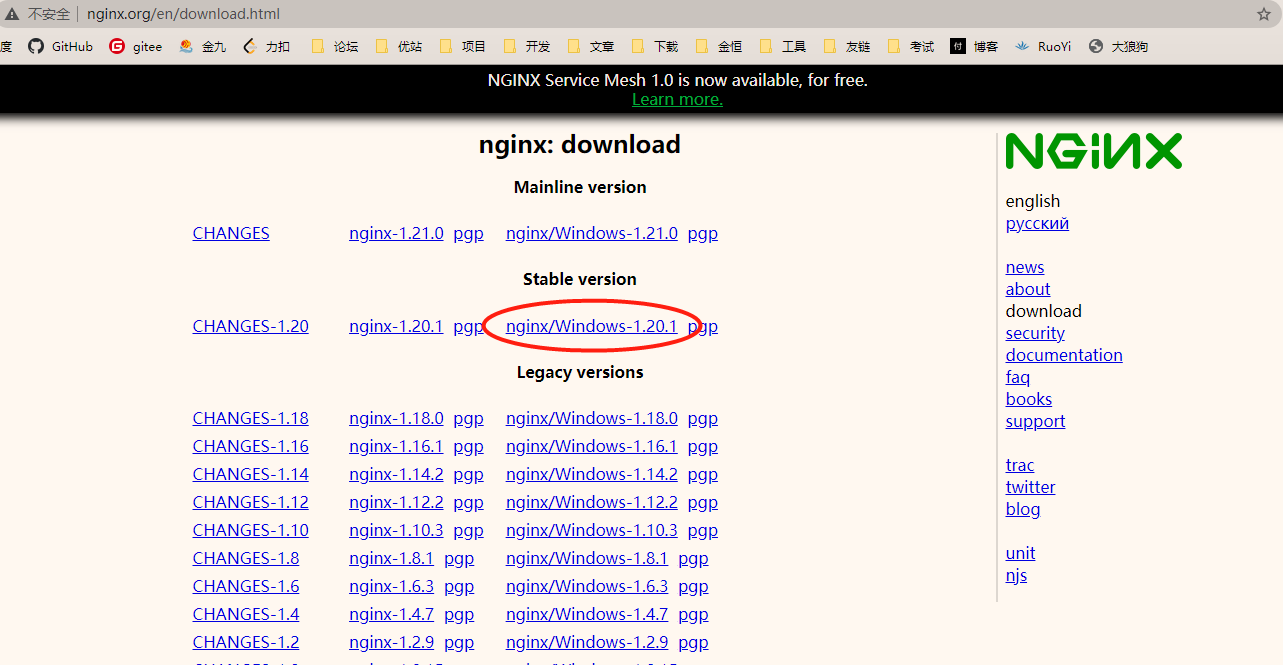The height and width of the screenshot is (665, 1283).
Task: Click the Legacy versions heading text
Action: pos(580,372)
